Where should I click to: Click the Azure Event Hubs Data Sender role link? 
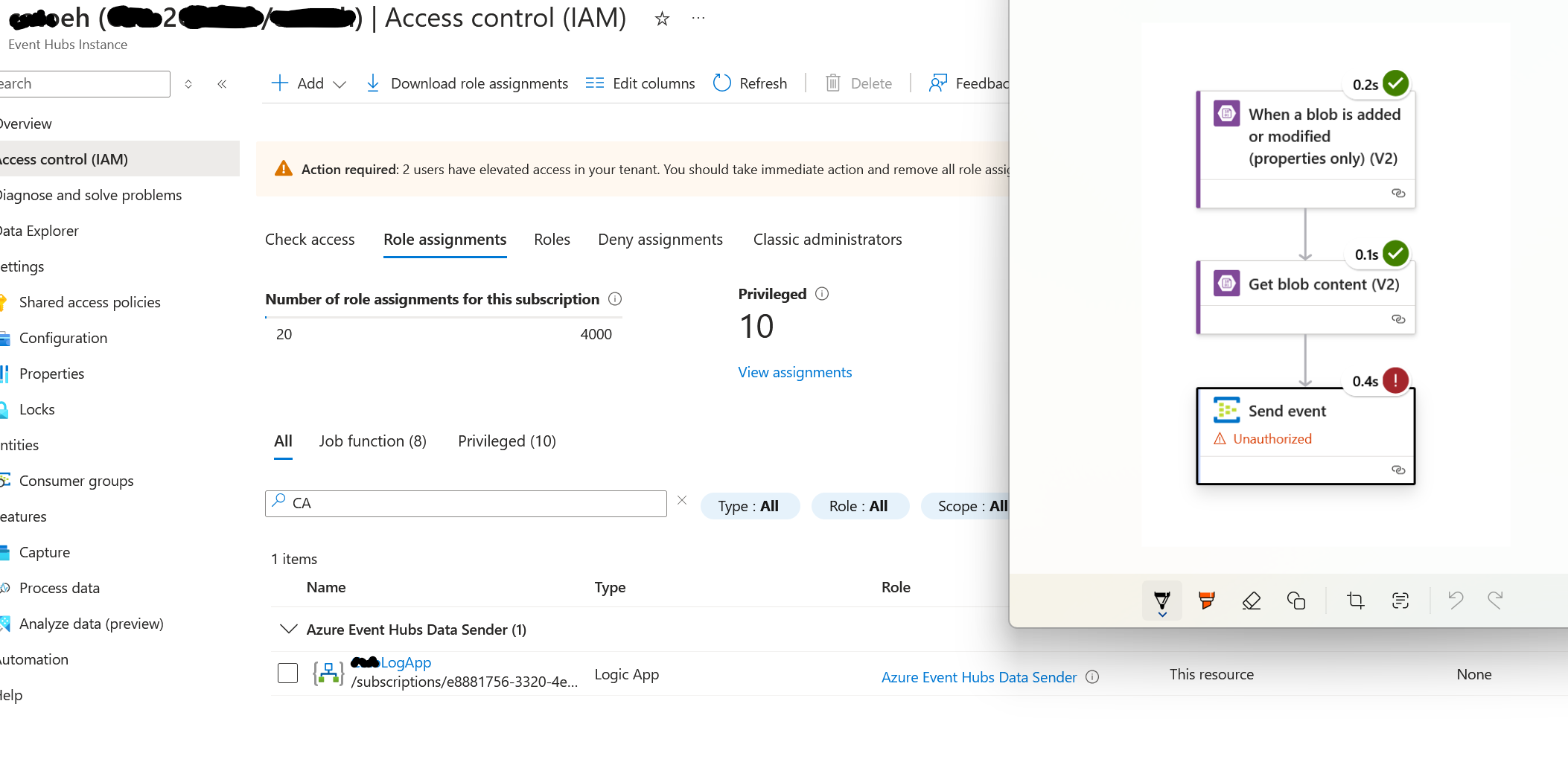(979, 677)
